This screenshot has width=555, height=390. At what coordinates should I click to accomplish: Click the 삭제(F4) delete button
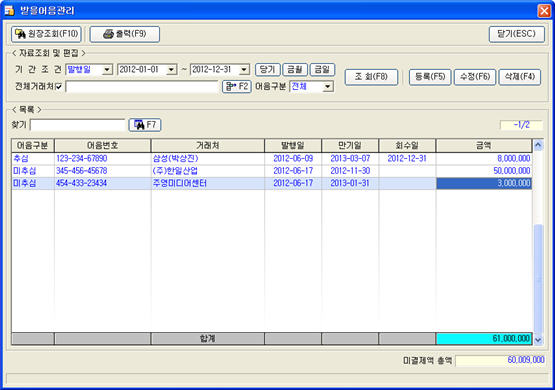(x=520, y=77)
